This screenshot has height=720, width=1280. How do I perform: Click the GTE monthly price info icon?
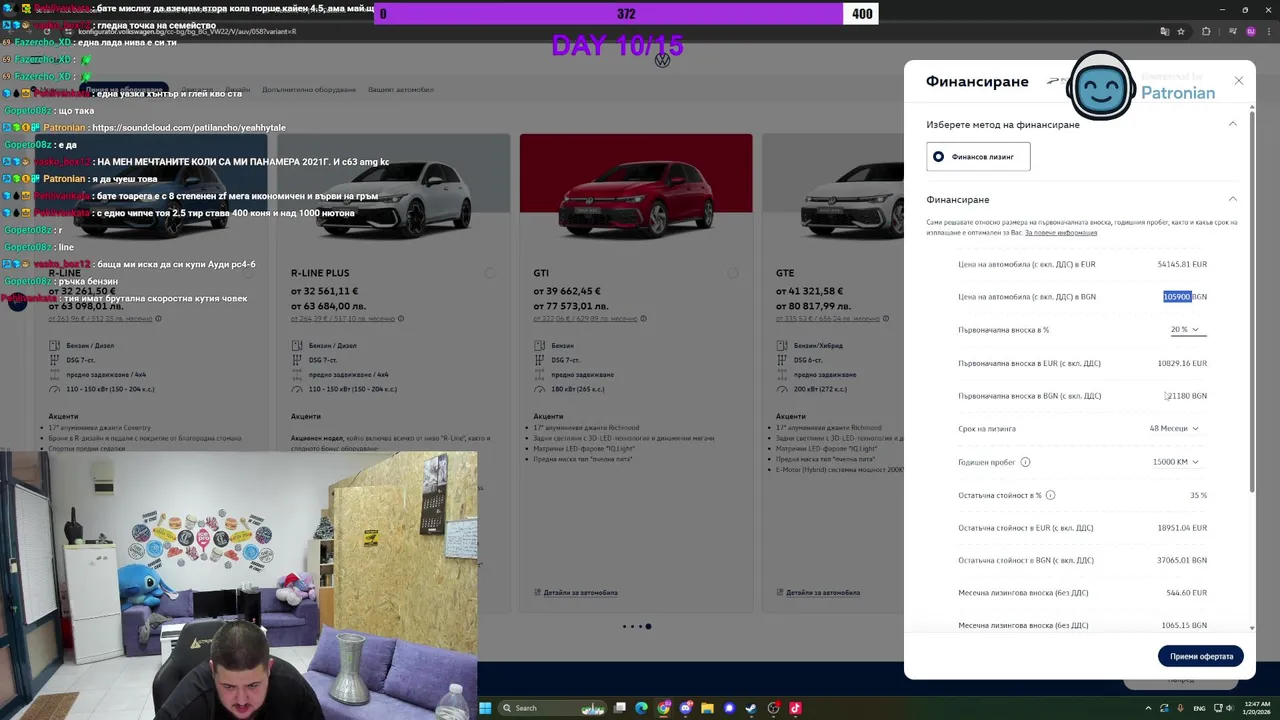(x=886, y=319)
